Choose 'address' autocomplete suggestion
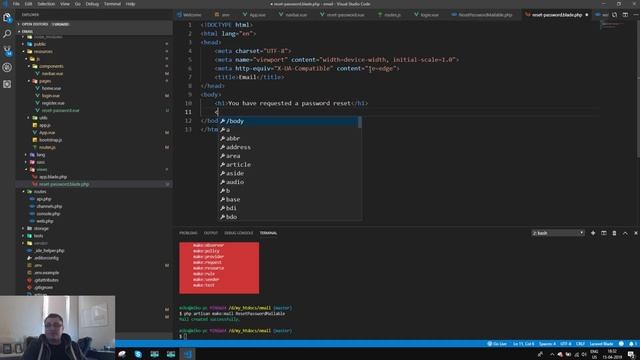The width and height of the screenshot is (640, 360). (288, 147)
